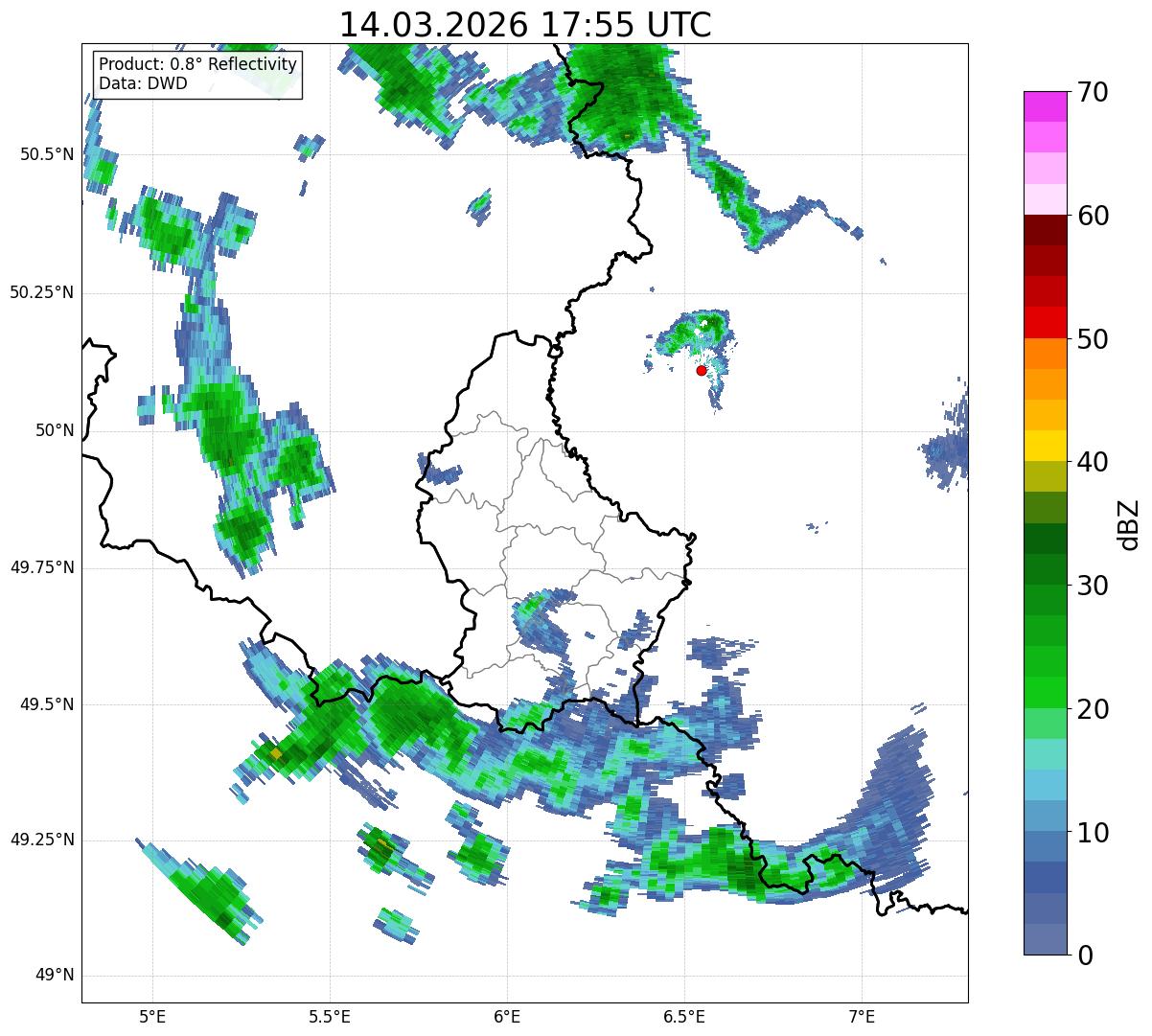
Task: Click the latitude label "49.5°N"
Action: (47, 704)
